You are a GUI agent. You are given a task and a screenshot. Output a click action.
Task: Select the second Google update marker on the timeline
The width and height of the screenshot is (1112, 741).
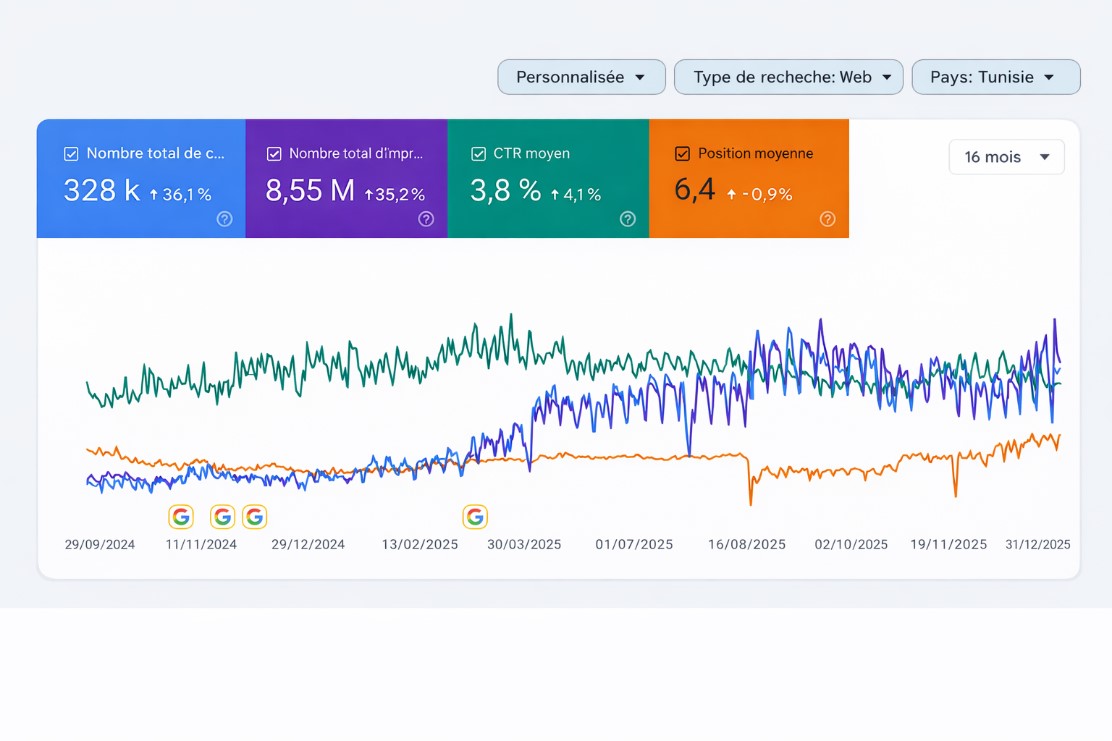click(222, 516)
